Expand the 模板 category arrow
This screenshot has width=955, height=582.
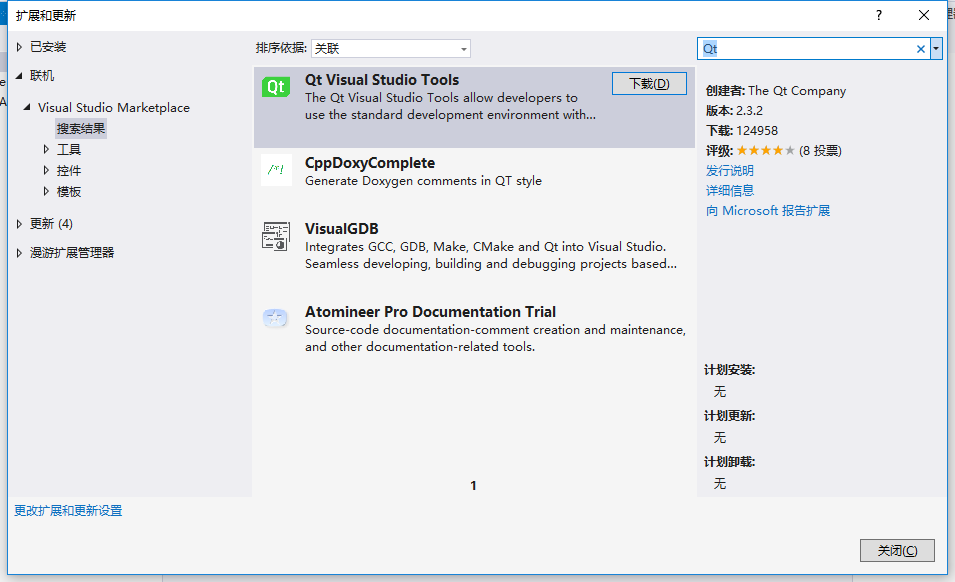pos(46,192)
